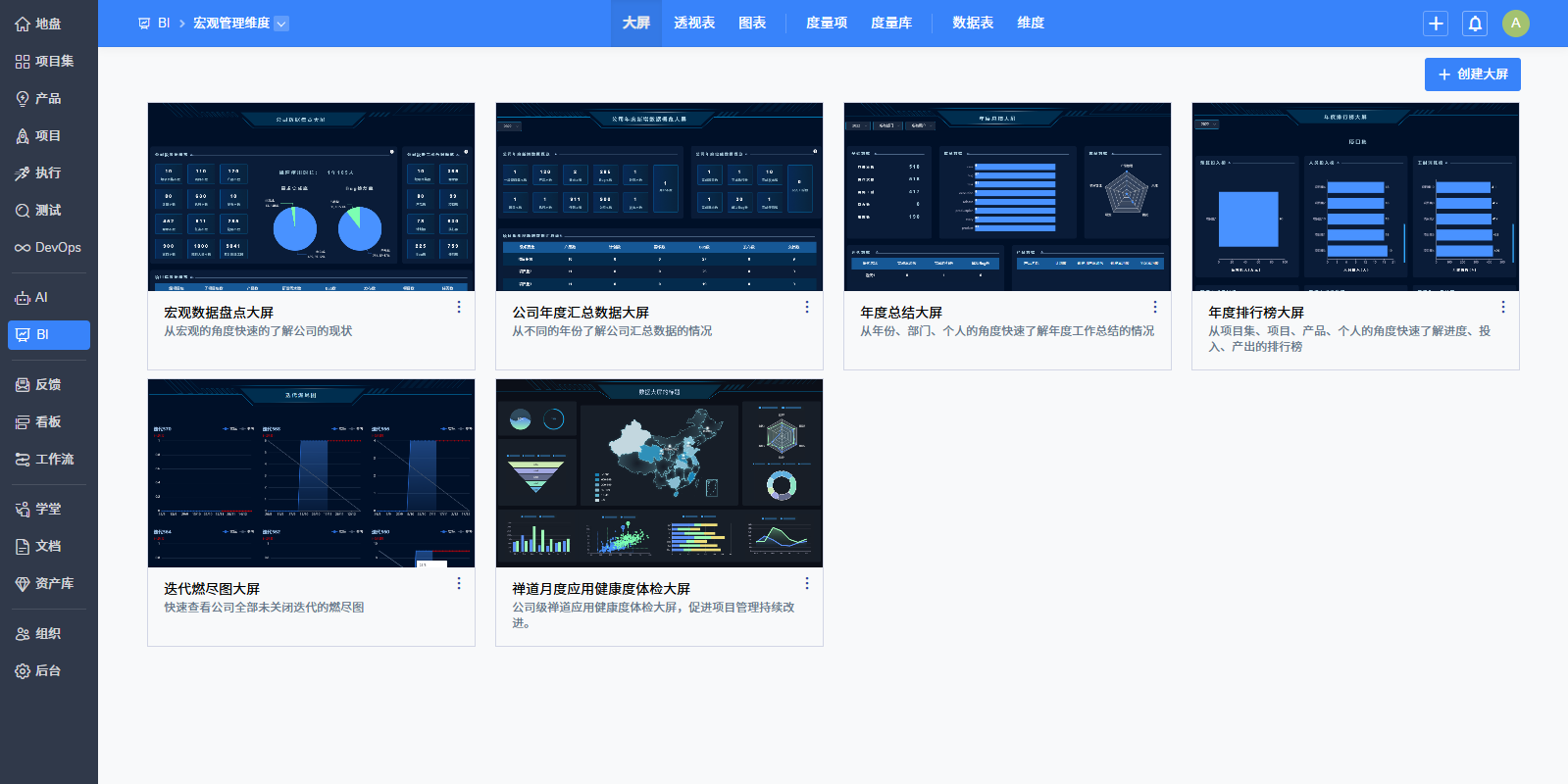Click description 从宏观的角度快速的了解公司的现状
Image resolution: width=1568 pixels, height=784 pixels.
pyautogui.click(x=258, y=331)
